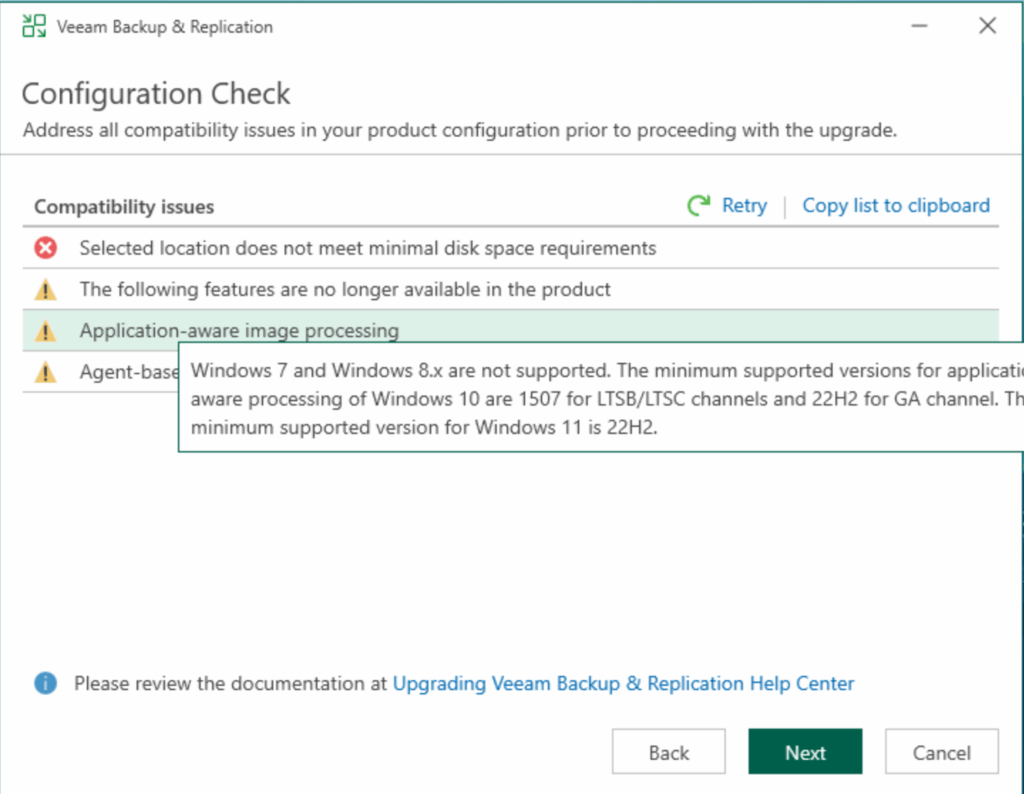Click the red error icon for disk space
1024x794 pixels.
(46, 248)
